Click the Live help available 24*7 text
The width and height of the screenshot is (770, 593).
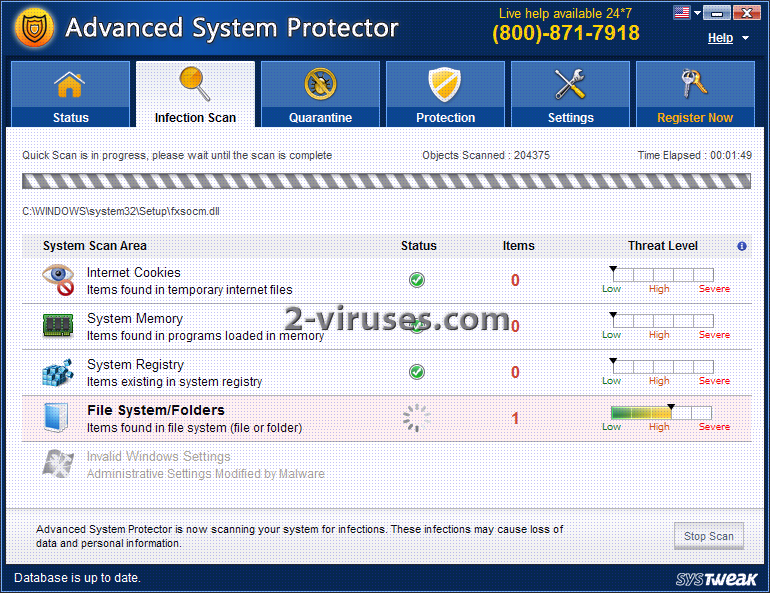[x=565, y=13]
